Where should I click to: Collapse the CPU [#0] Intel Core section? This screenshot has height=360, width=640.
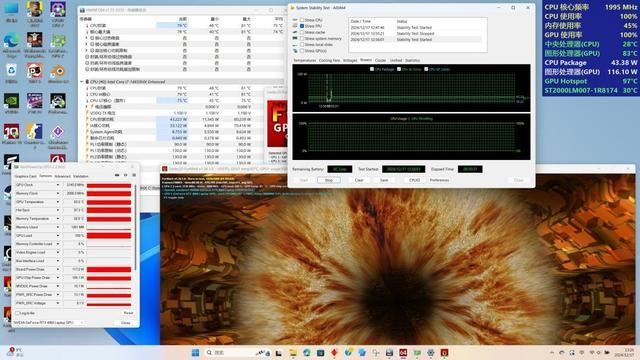[x=82, y=82]
